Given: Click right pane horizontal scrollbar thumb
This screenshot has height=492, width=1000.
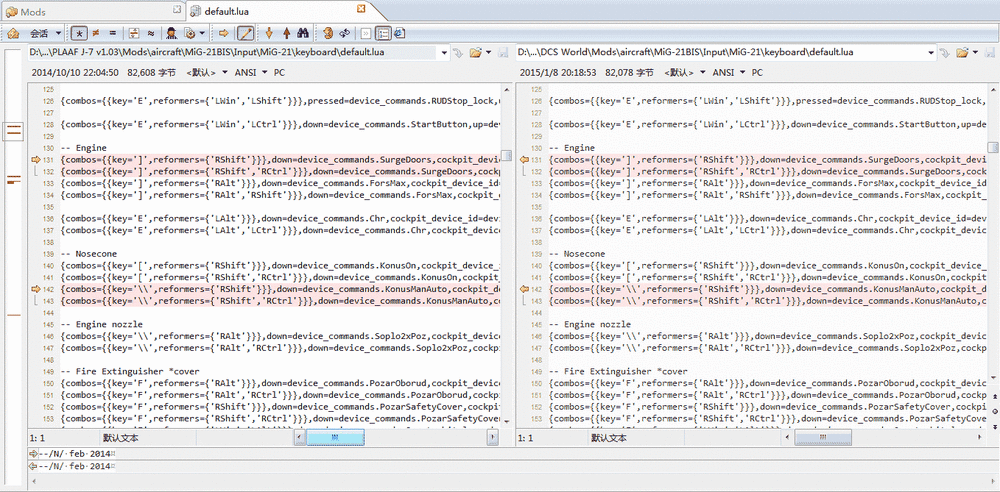Looking at the screenshot, I should (x=821, y=438).
